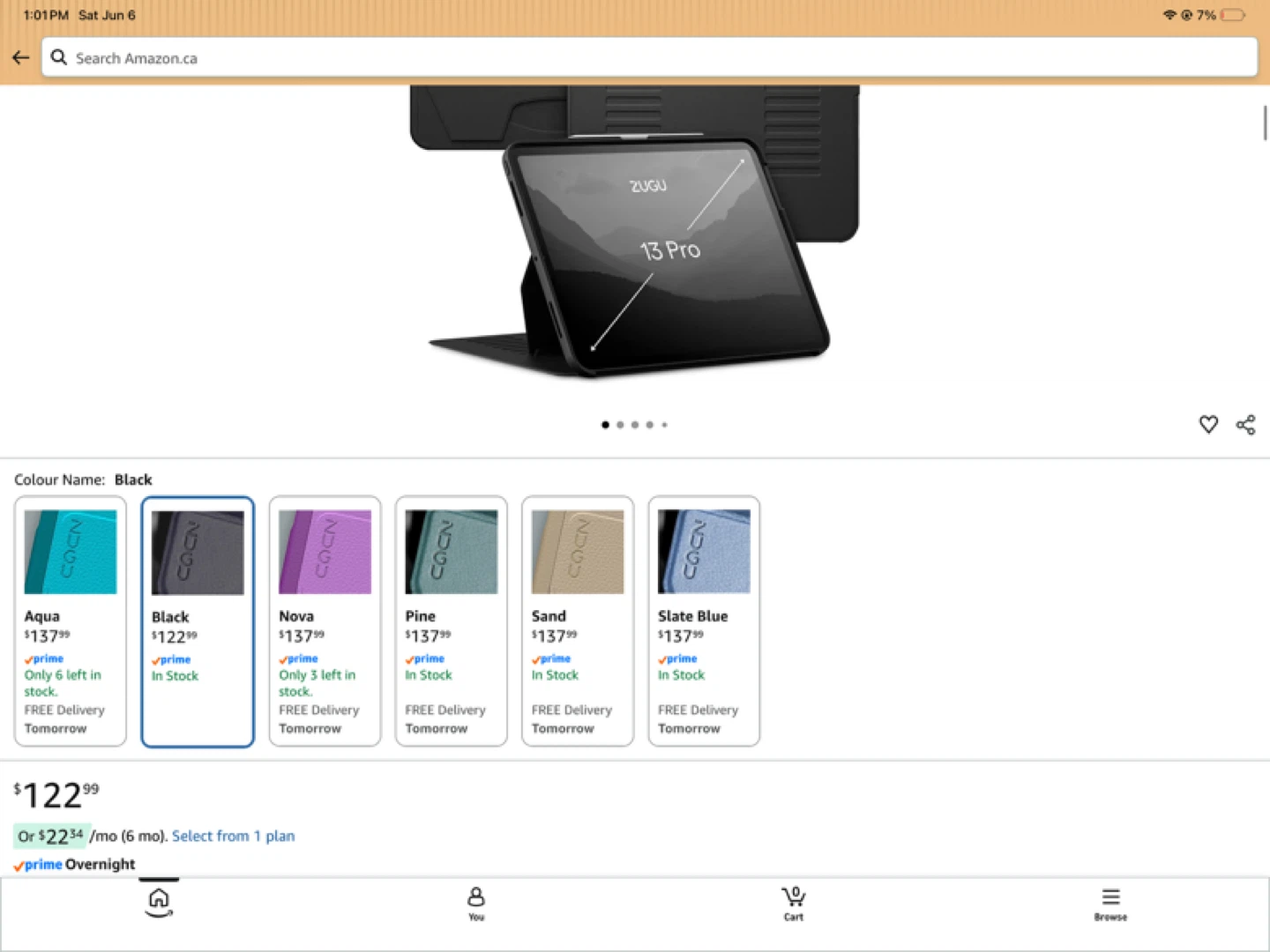Tap the $122.99 main price
Screen dimensions: 1270x952
[x=56, y=795]
